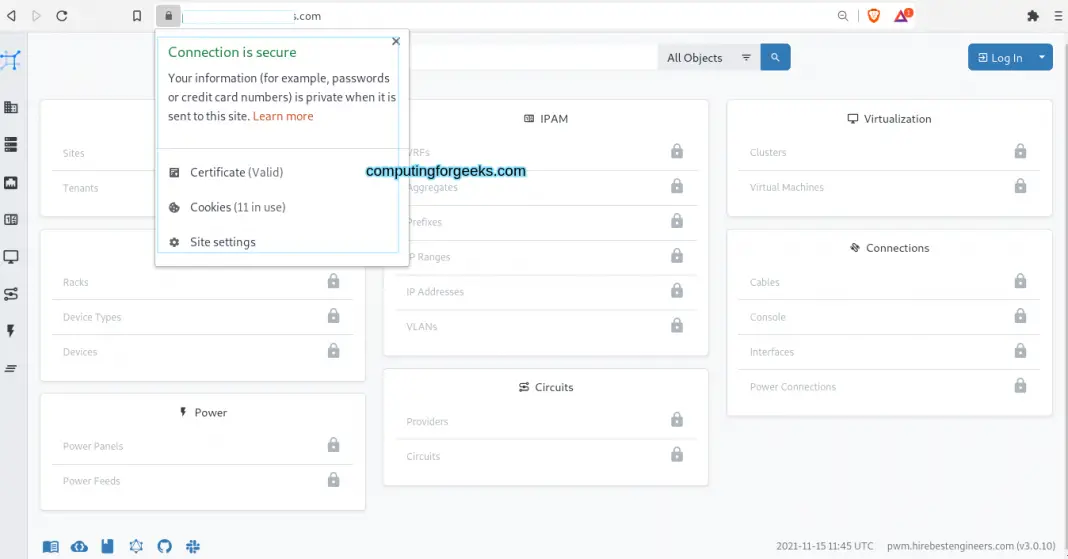Open the Slack icon in footer
Image resolution: width=1068 pixels, height=559 pixels.
[192, 546]
